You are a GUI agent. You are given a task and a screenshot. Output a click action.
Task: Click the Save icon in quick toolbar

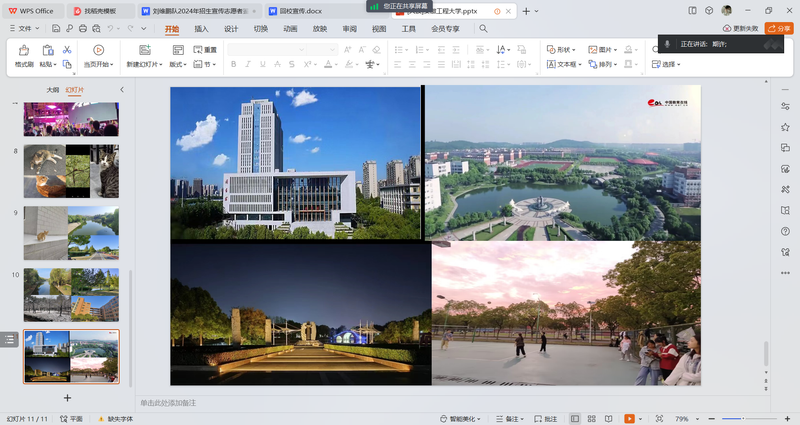(x=55, y=29)
